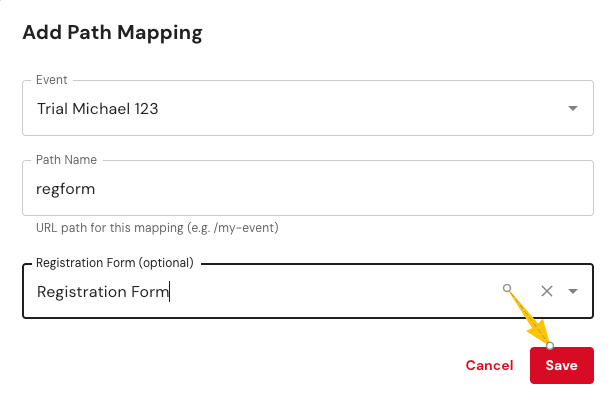
Task: Cancel the Add Path Mapping dialog
Action: tap(489, 365)
